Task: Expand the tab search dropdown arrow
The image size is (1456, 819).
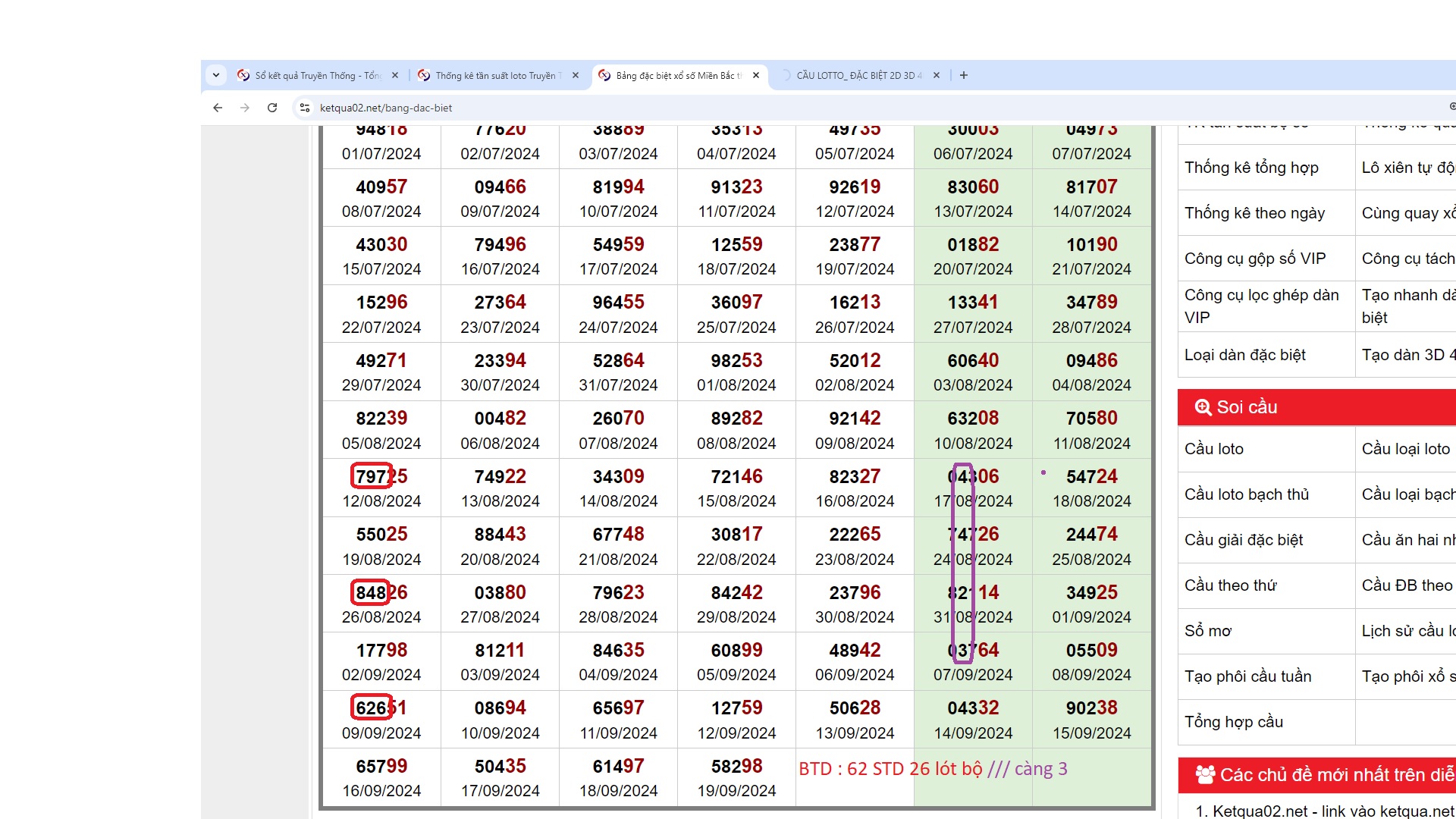Action: (x=216, y=75)
